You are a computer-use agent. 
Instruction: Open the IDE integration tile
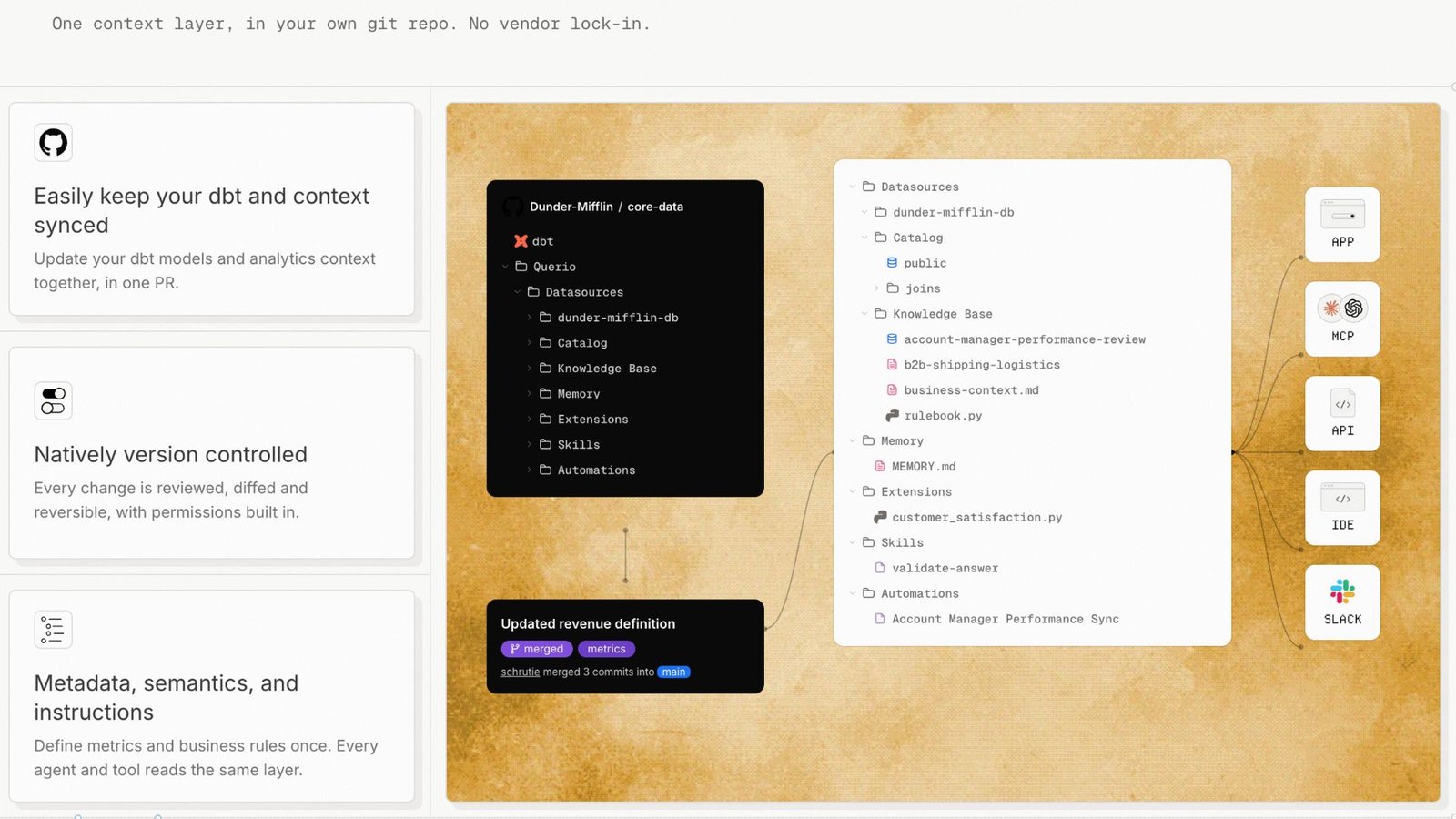click(1342, 508)
